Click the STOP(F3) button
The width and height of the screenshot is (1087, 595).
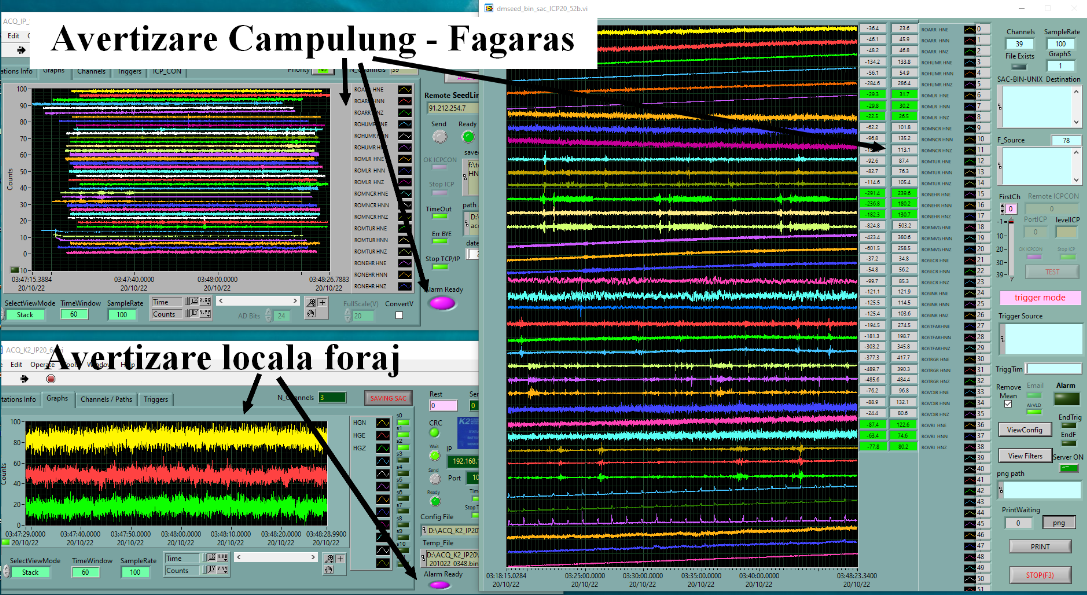[x=1040, y=575]
